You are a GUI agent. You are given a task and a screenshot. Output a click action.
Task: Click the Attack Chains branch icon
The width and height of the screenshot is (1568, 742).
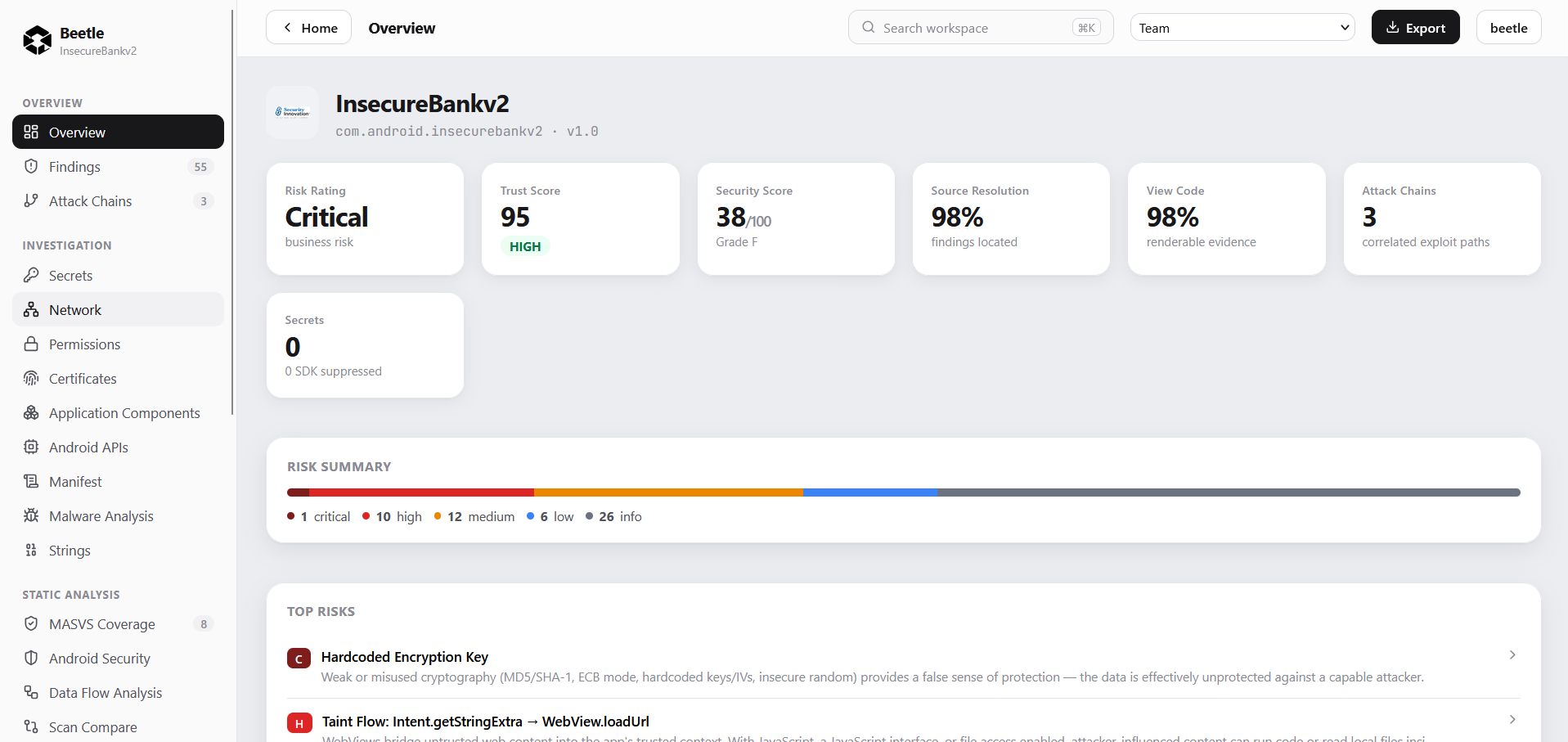31,200
